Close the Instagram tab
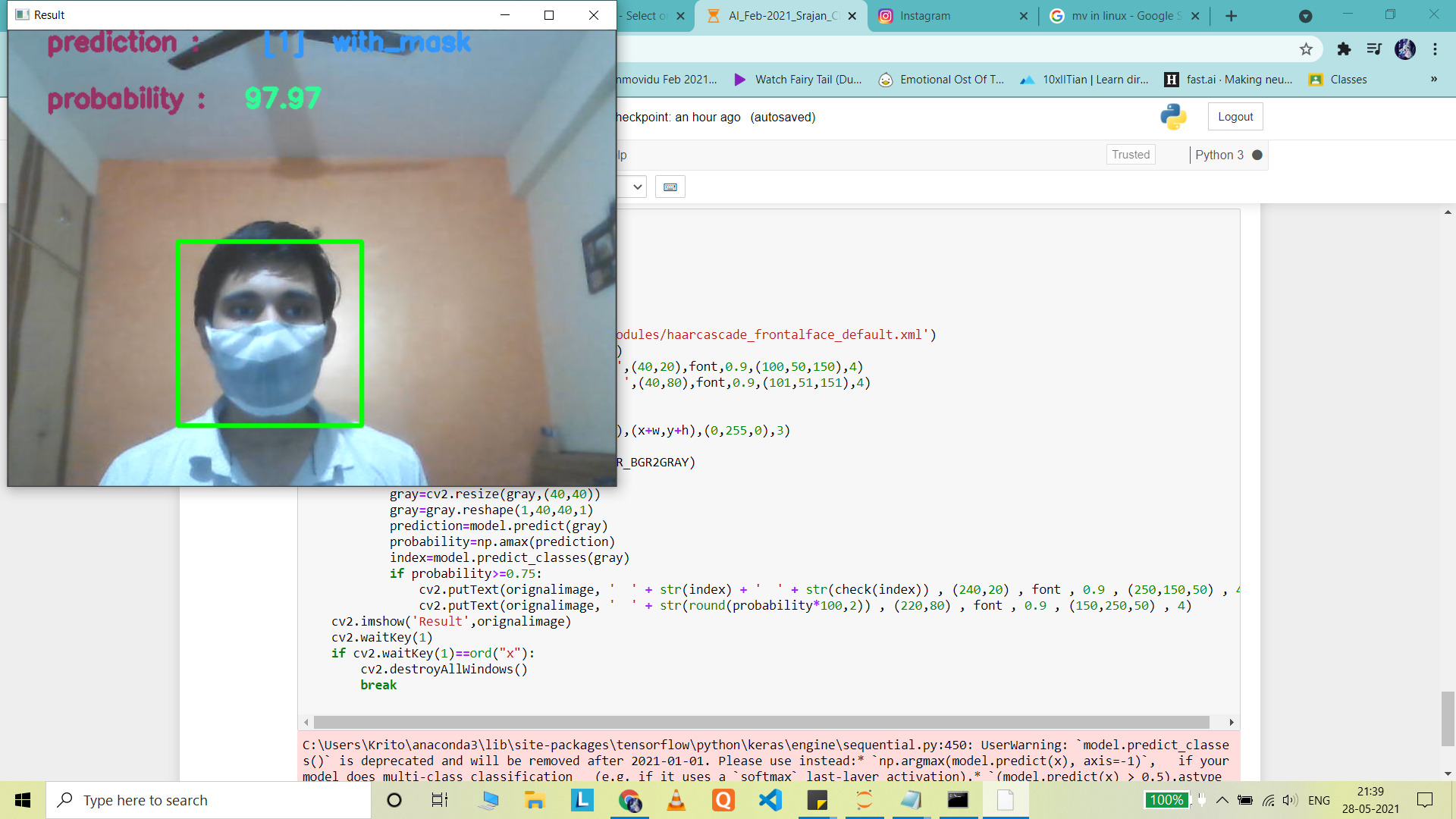This screenshot has width=1456, height=819. [1024, 16]
